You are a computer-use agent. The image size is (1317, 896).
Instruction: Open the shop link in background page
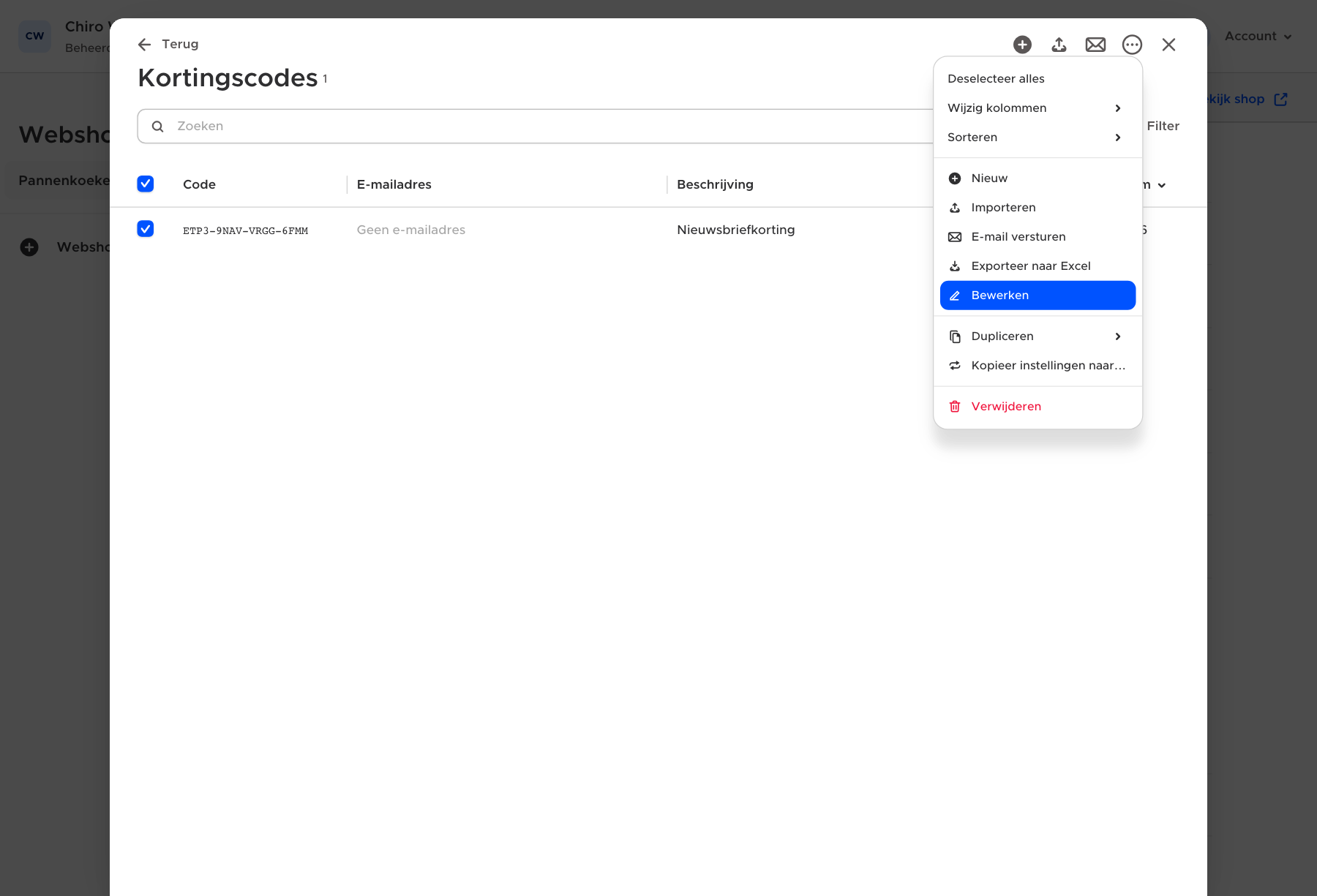coord(1247,99)
